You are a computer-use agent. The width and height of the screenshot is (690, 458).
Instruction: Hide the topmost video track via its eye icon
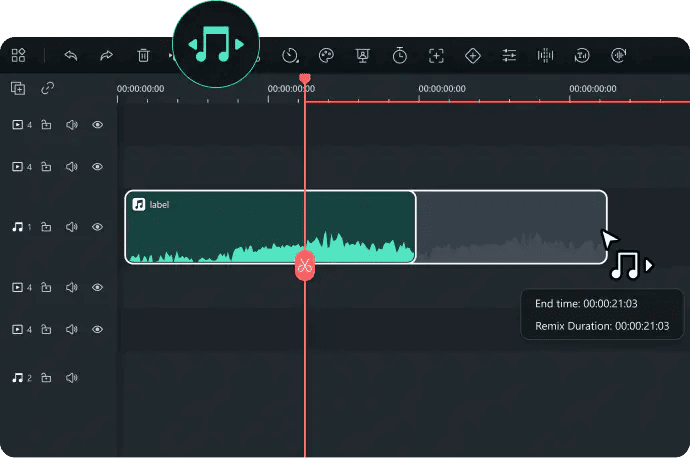[x=98, y=125]
